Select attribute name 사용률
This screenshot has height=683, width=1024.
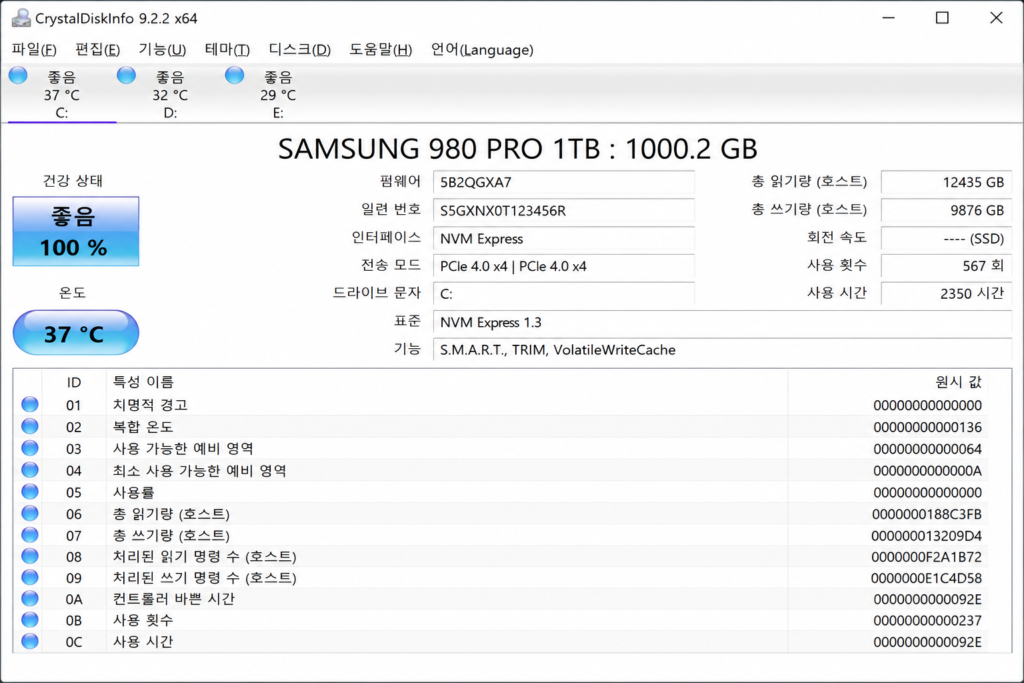134,492
